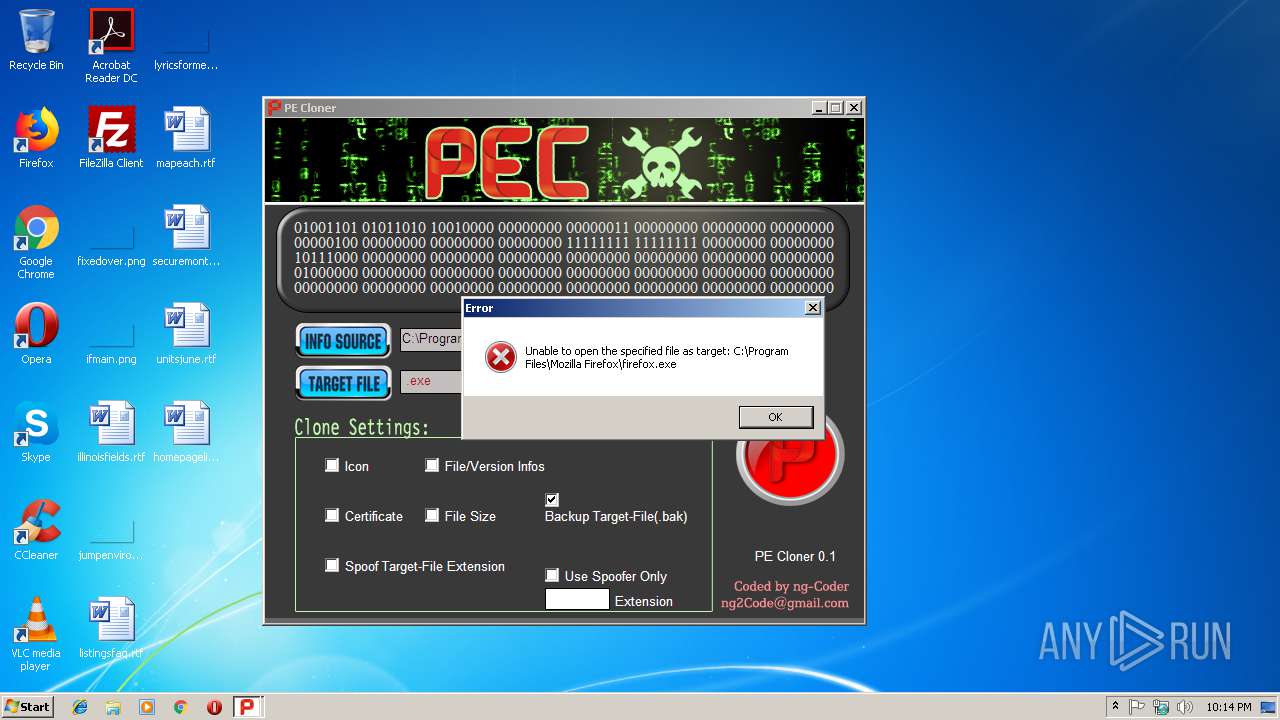Open the media player taskbar icon
Viewport: 1280px width, 720px height.
coord(147,707)
